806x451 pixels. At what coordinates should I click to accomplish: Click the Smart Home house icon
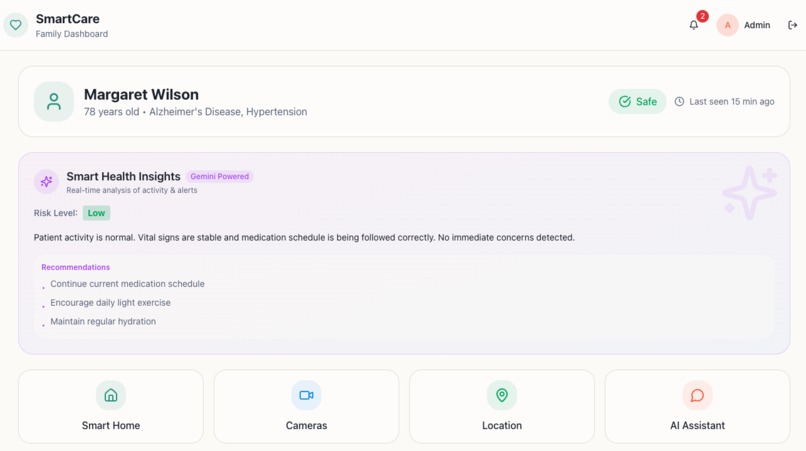(x=111, y=395)
